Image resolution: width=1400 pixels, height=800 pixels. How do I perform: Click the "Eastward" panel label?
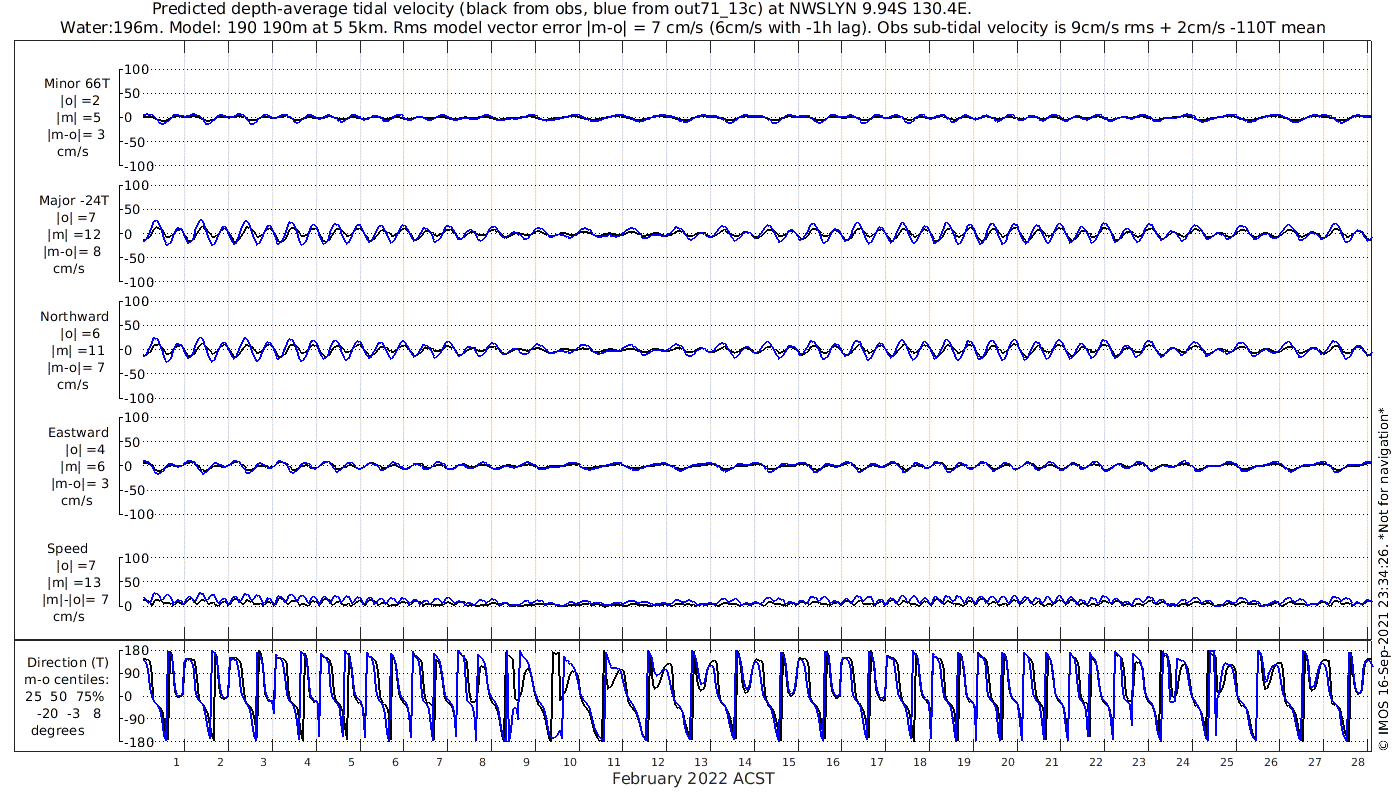click(x=78, y=432)
